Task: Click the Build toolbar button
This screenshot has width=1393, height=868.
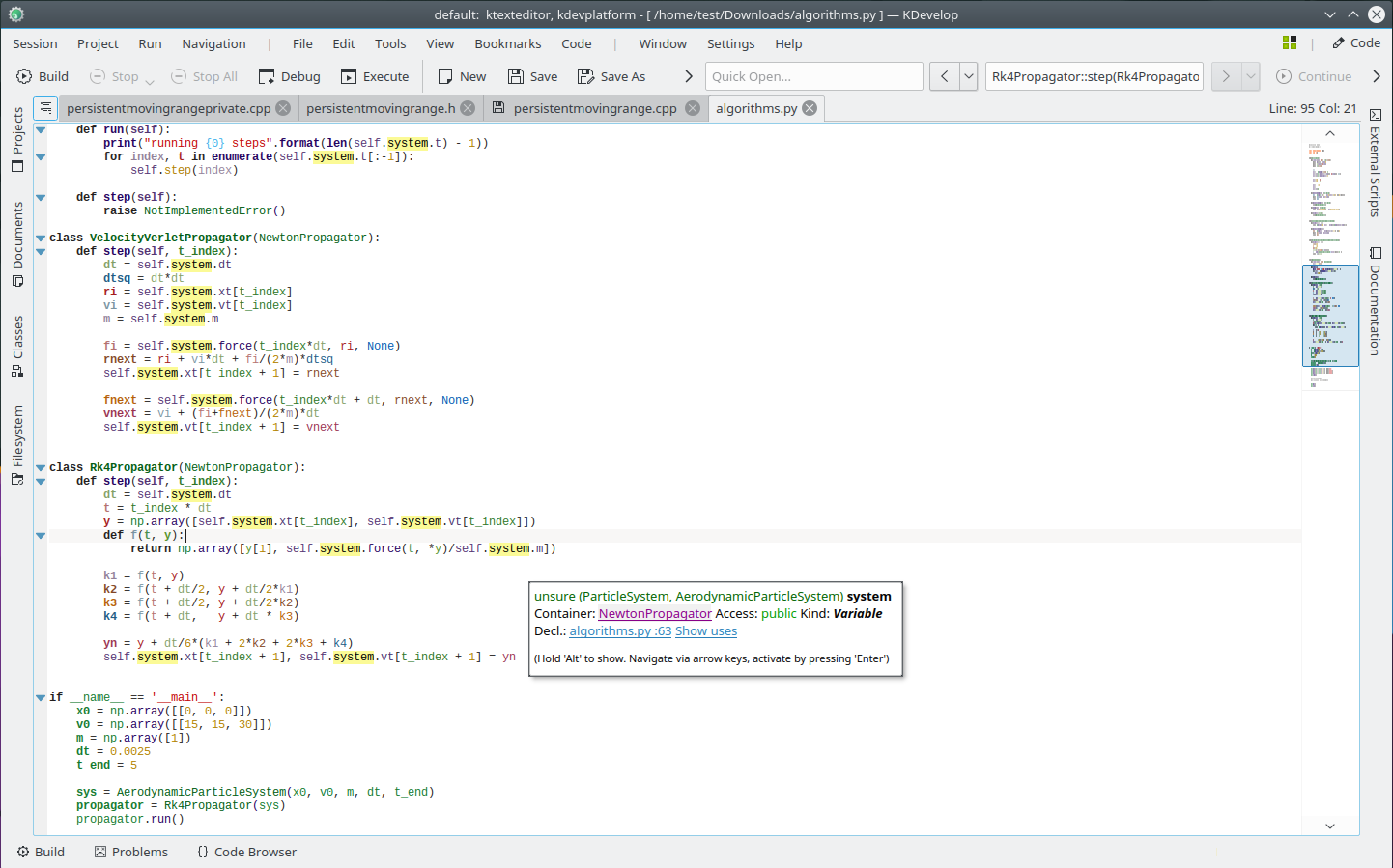Action: click(43, 76)
